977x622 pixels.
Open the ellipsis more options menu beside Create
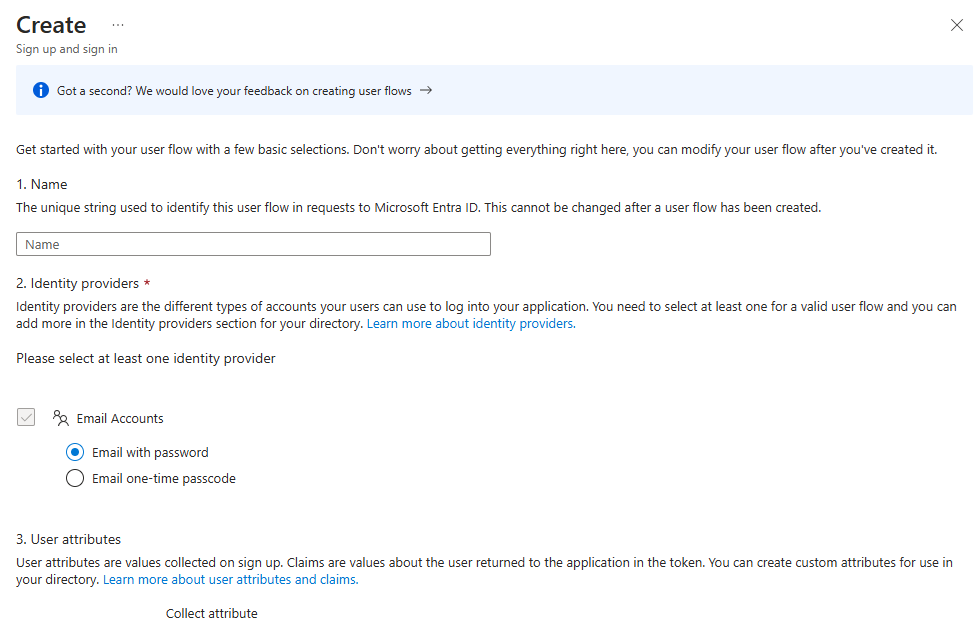pyautogui.click(x=118, y=24)
